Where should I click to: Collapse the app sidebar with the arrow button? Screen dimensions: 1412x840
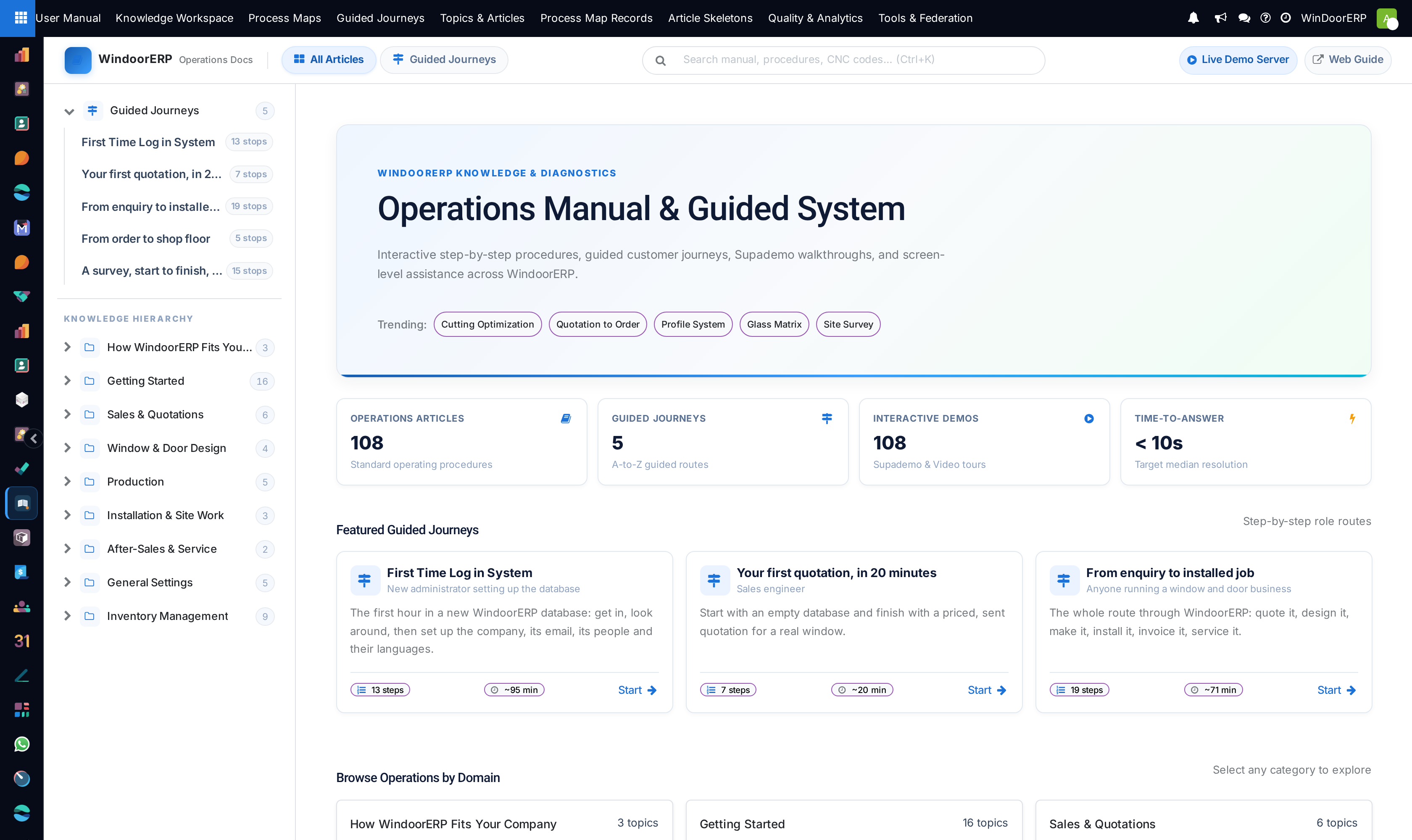point(34,438)
